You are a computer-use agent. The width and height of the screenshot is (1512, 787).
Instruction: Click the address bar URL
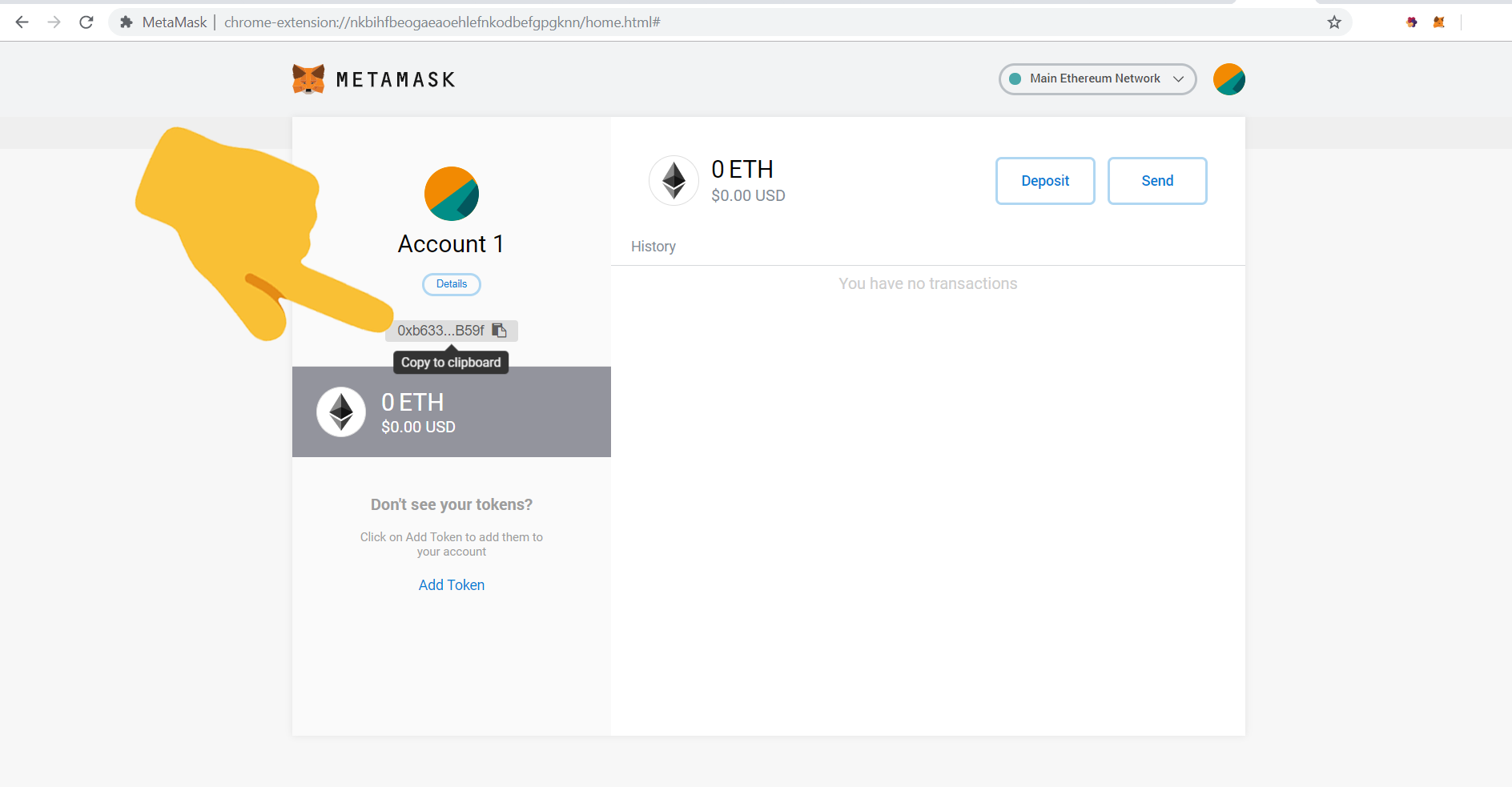click(442, 22)
